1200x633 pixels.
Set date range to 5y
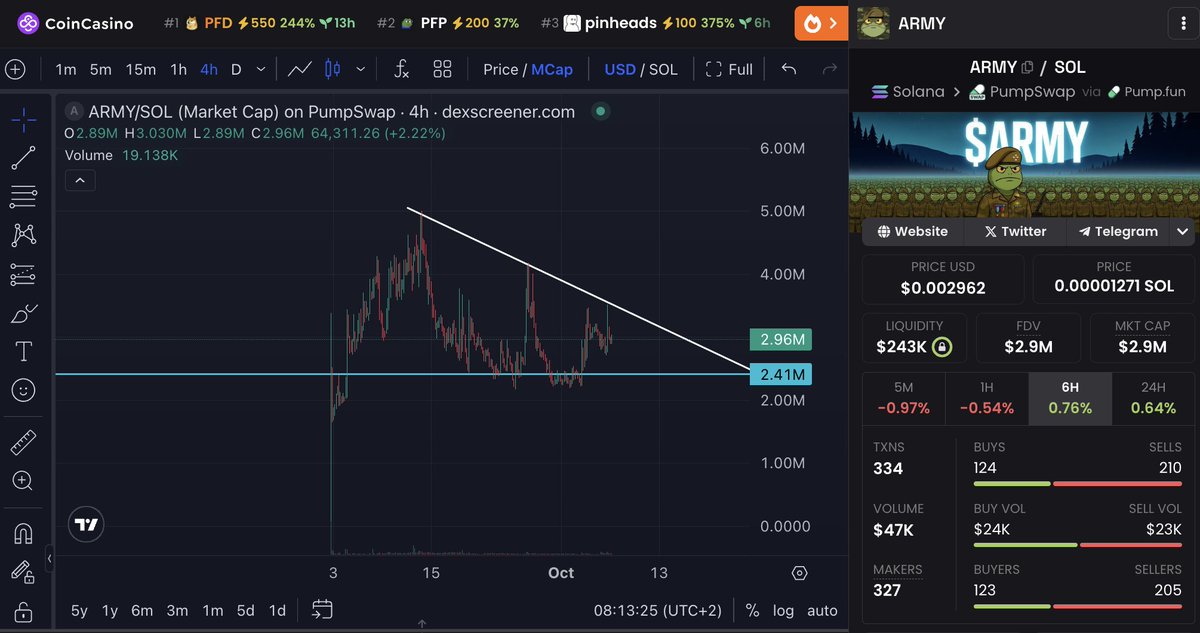coord(79,610)
